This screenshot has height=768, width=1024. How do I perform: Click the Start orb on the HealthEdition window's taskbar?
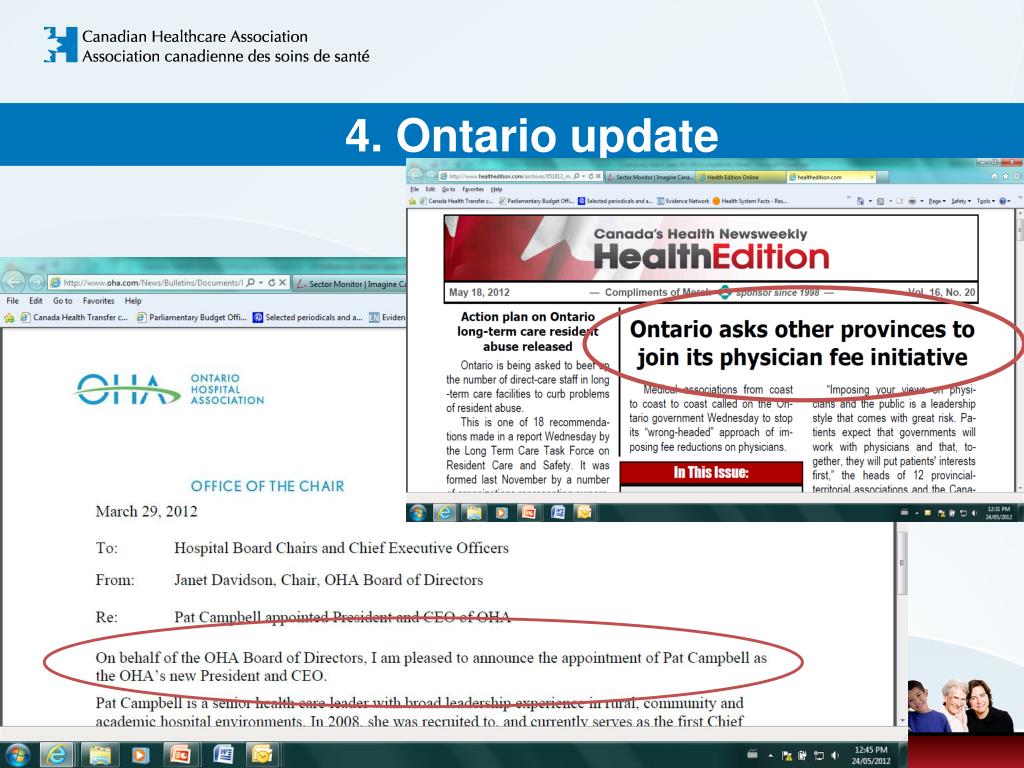[x=418, y=513]
